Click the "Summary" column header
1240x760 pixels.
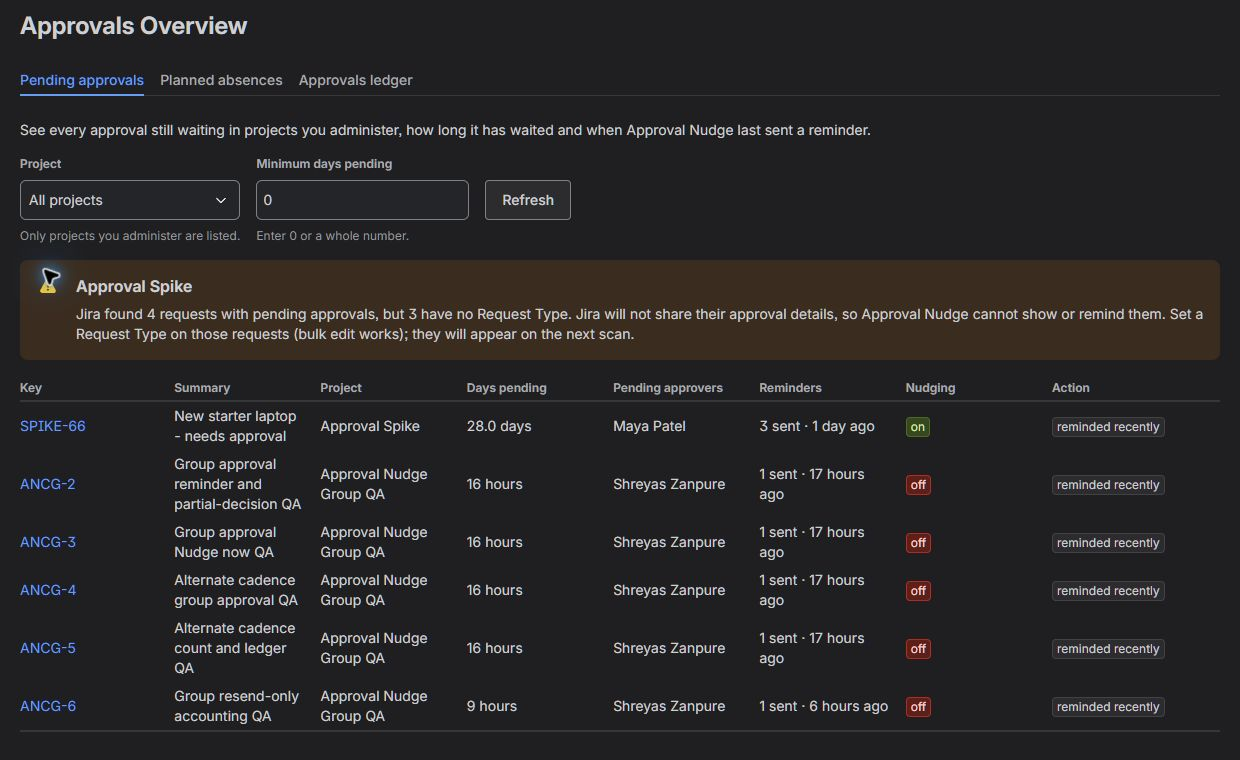[202, 388]
